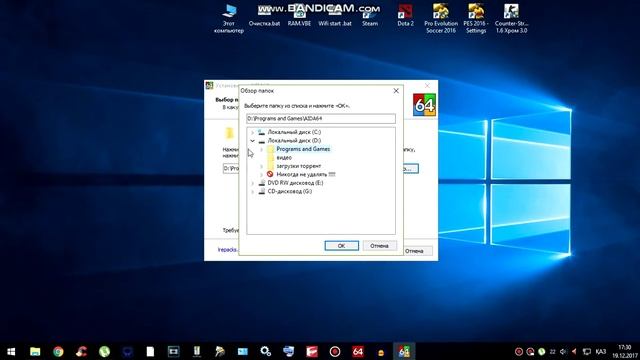Expand the Локальный диск (C:) node
Image resolution: width=640 pixels, height=360 pixels.
tap(252, 132)
